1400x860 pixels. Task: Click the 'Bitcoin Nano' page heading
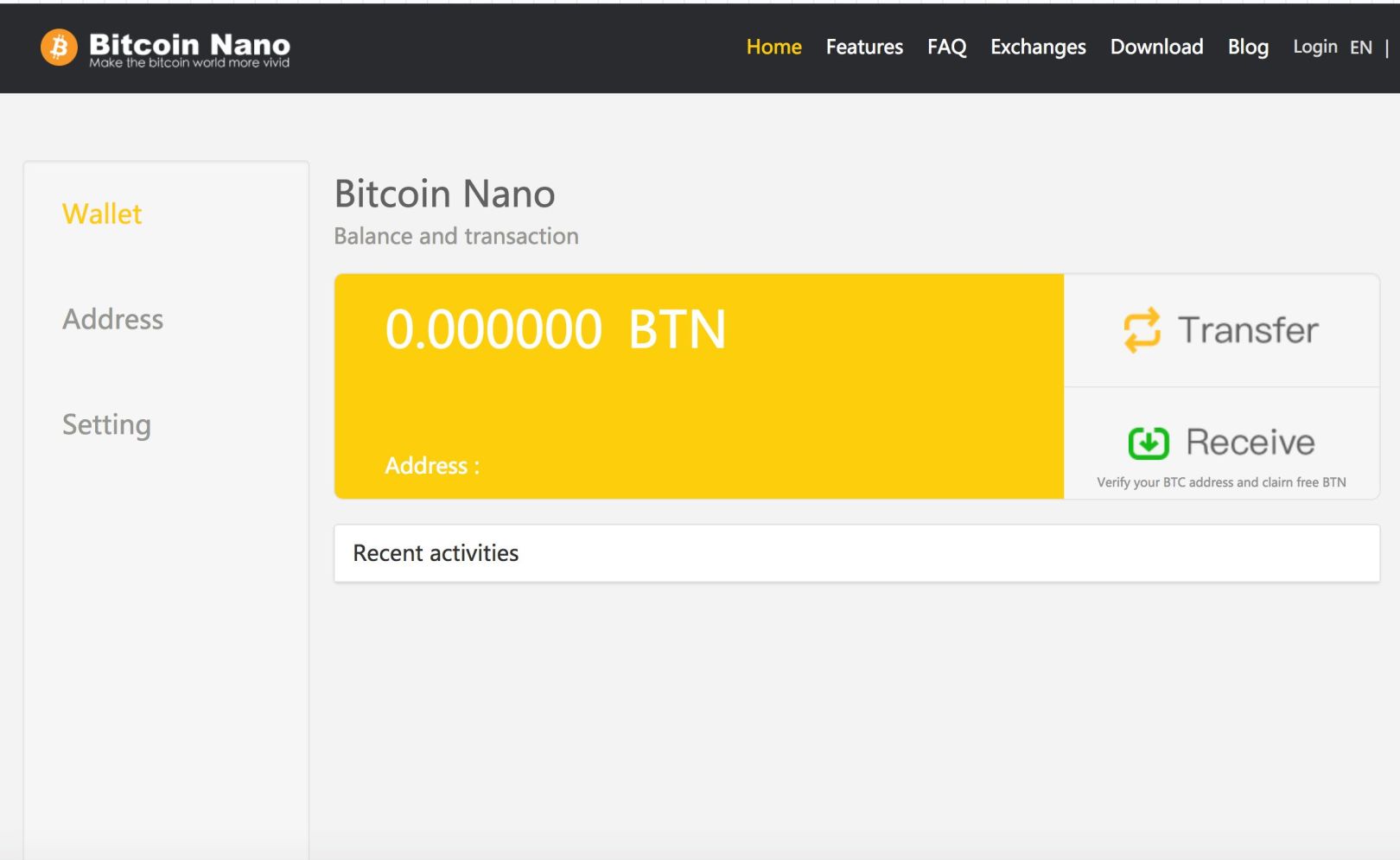click(444, 194)
